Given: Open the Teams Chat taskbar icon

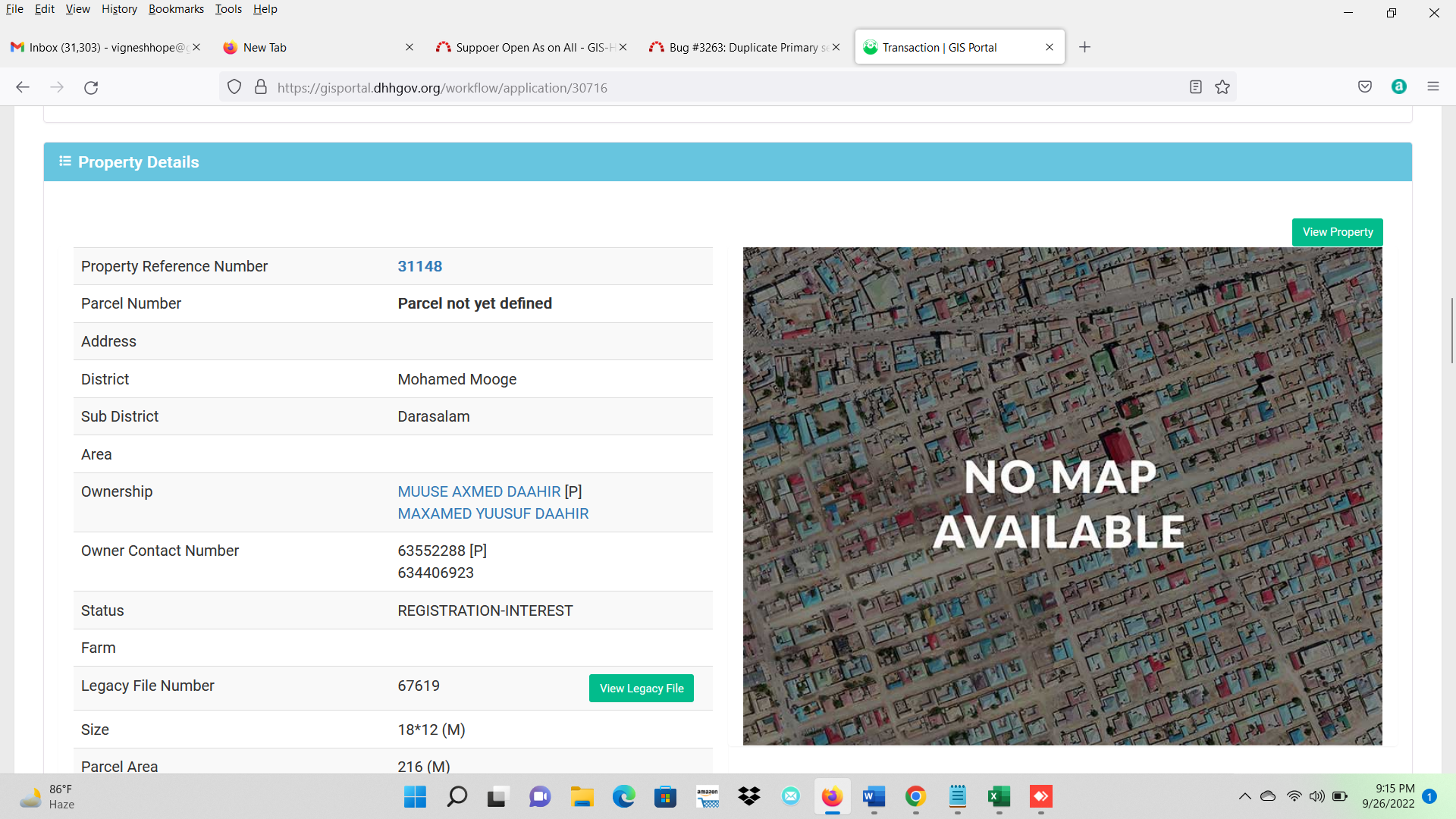Looking at the screenshot, I should (x=540, y=796).
